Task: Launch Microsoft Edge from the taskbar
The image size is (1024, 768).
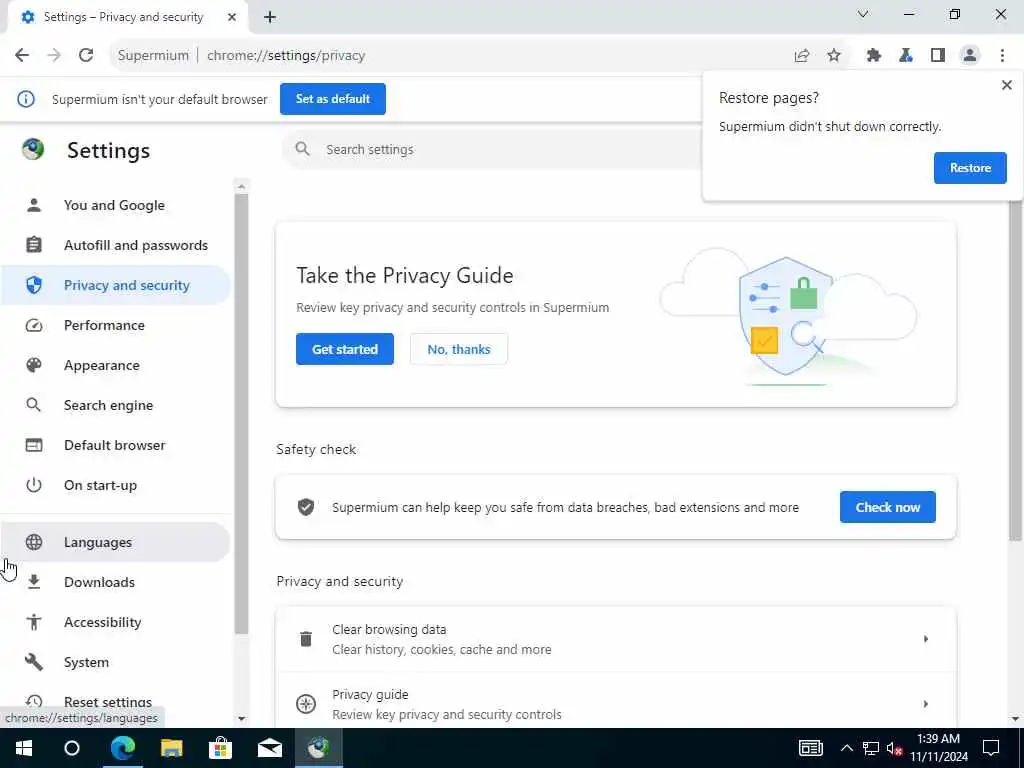Action: [122, 748]
